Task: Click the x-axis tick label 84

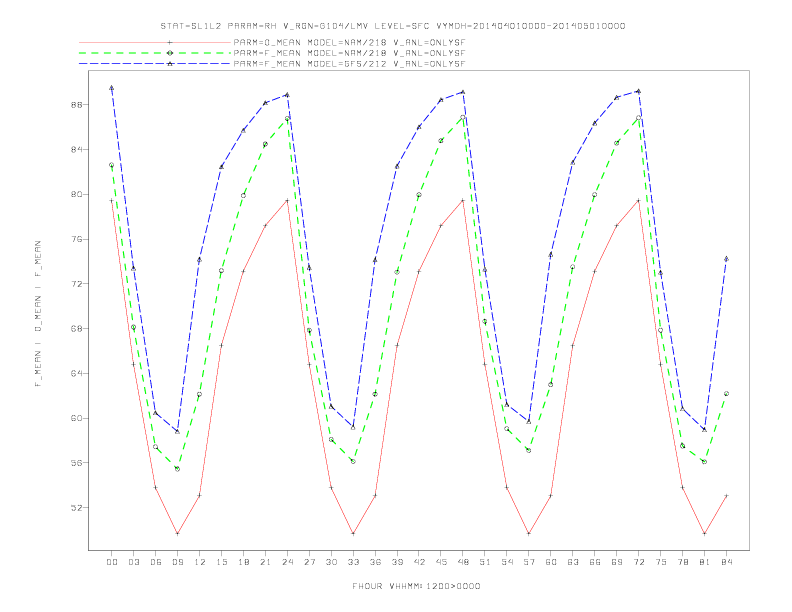Action: [727, 562]
